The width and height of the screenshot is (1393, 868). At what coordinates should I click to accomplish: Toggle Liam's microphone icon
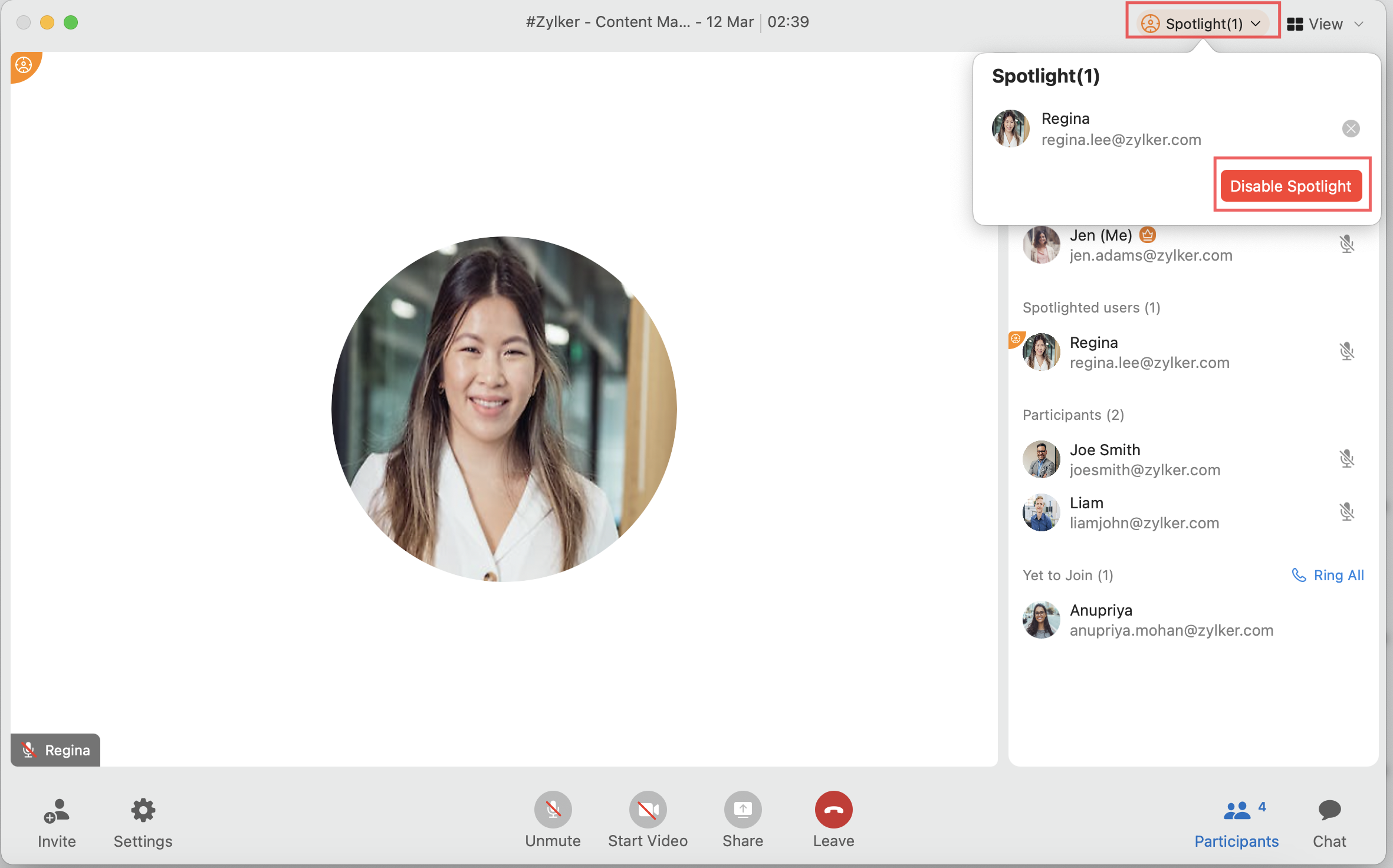click(1346, 512)
